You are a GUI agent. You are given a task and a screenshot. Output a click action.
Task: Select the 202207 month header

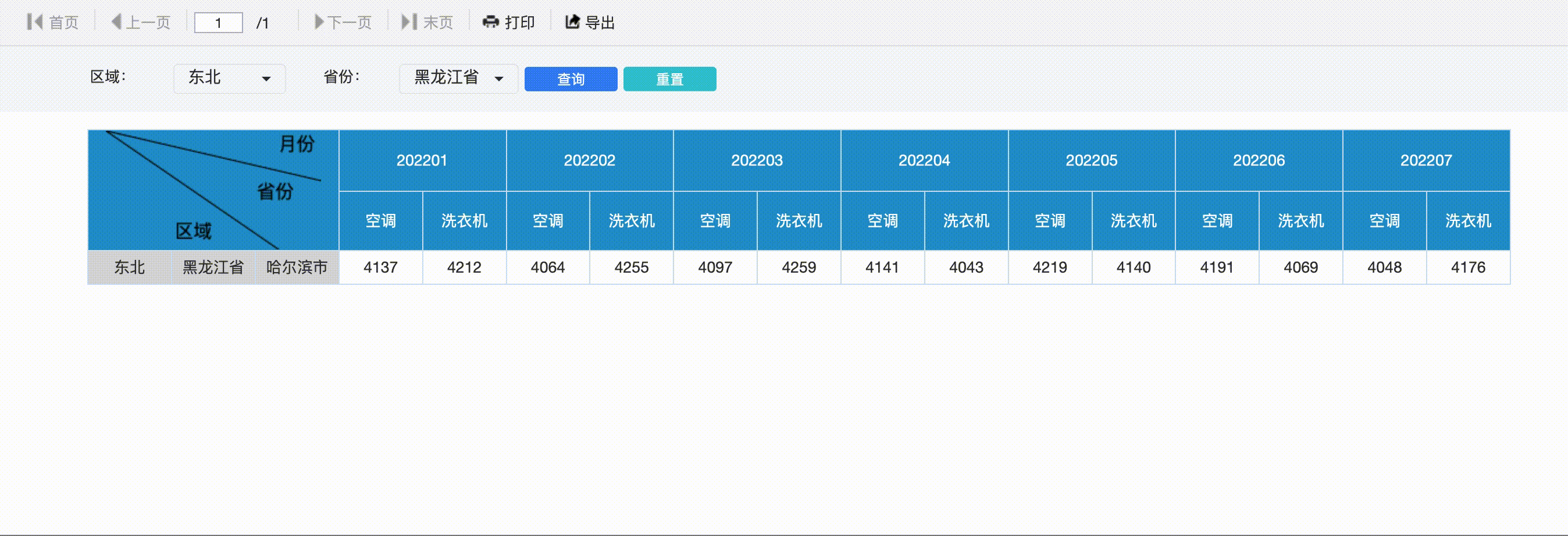(x=1426, y=160)
